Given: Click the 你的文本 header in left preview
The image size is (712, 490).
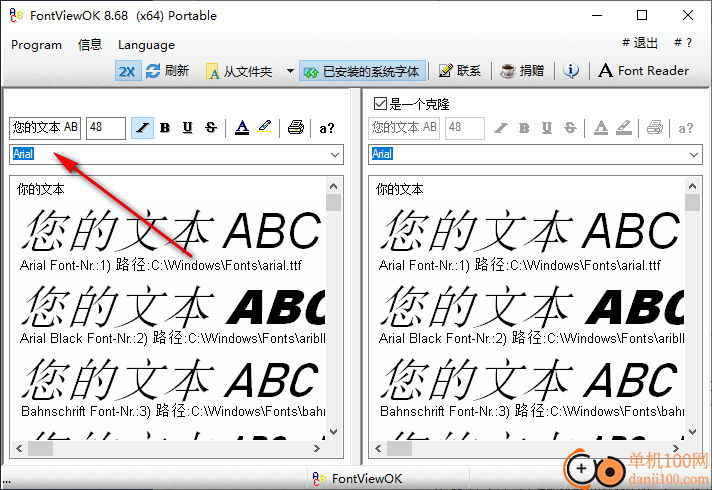Looking at the screenshot, I should pyautogui.click(x=40, y=189).
